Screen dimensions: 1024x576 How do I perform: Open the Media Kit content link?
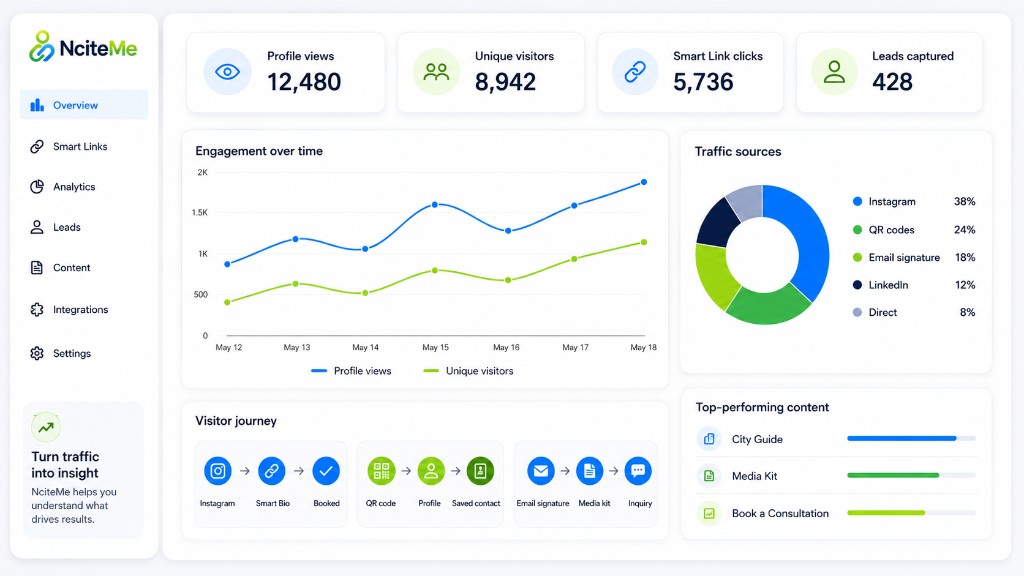click(x=754, y=476)
